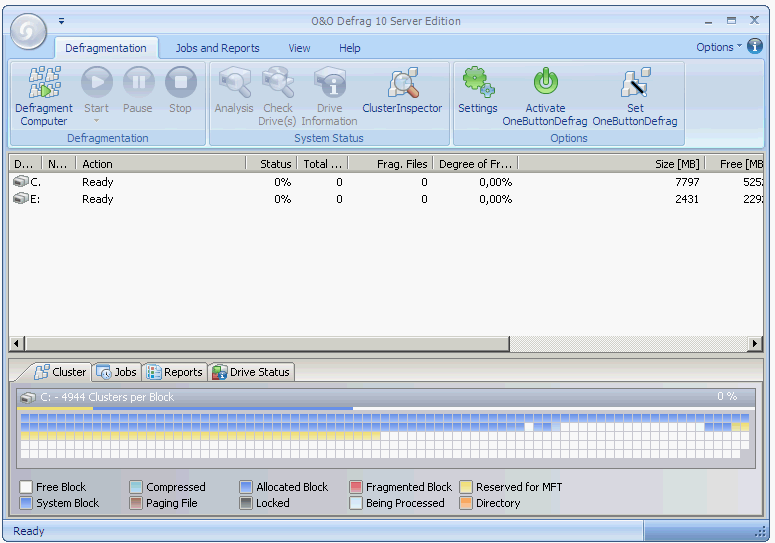The width and height of the screenshot is (775, 543).
Task: Select the Cluster bottom tab
Action: pos(60,372)
